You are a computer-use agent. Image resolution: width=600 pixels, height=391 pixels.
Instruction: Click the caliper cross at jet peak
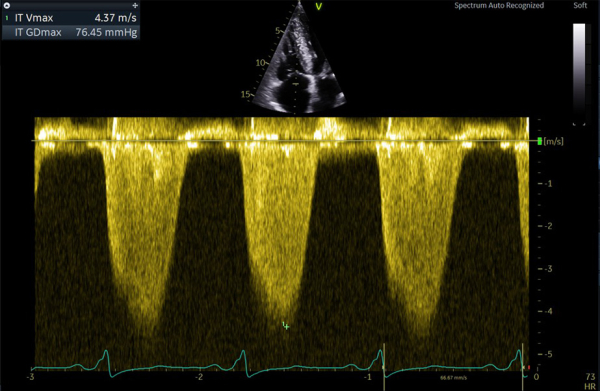(287, 327)
